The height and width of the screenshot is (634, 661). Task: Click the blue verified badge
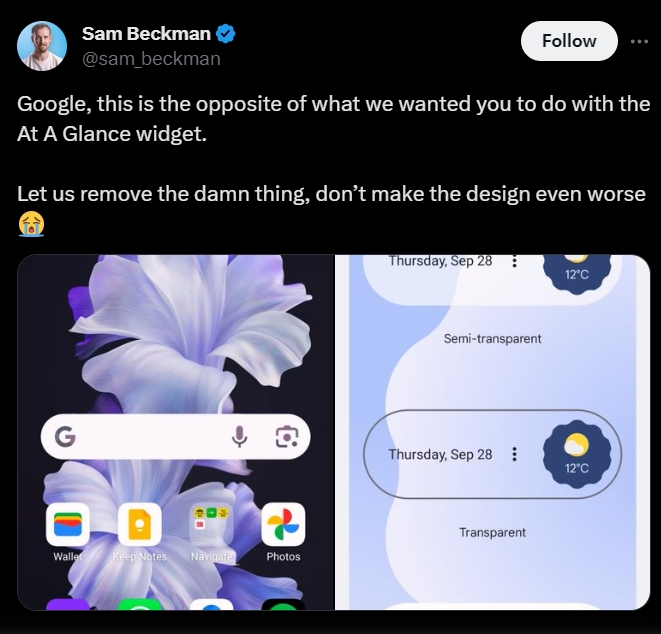click(226, 34)
